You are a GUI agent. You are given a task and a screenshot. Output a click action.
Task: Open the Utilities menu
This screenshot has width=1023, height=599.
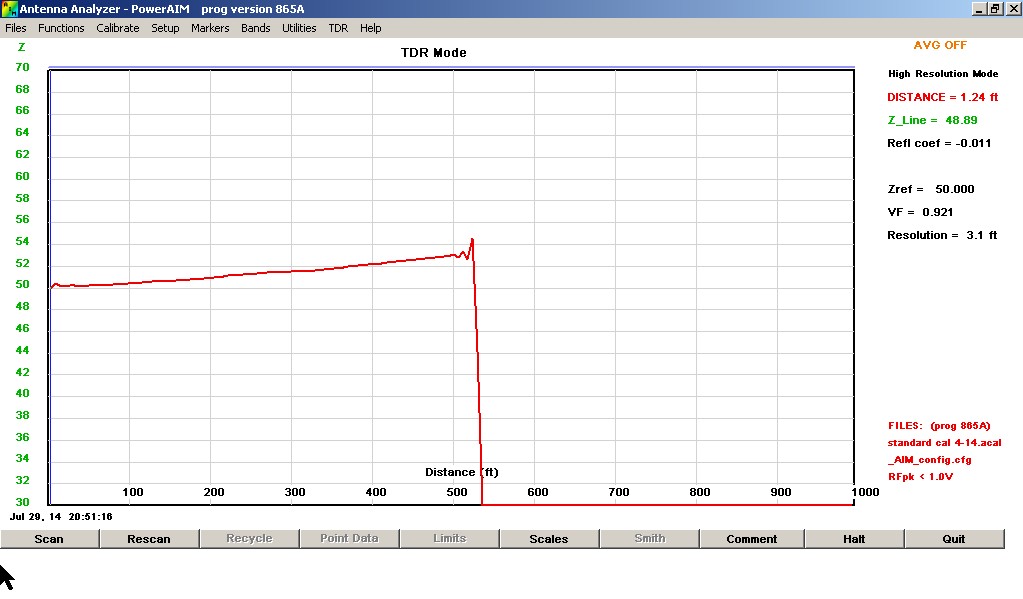point(299,28)
